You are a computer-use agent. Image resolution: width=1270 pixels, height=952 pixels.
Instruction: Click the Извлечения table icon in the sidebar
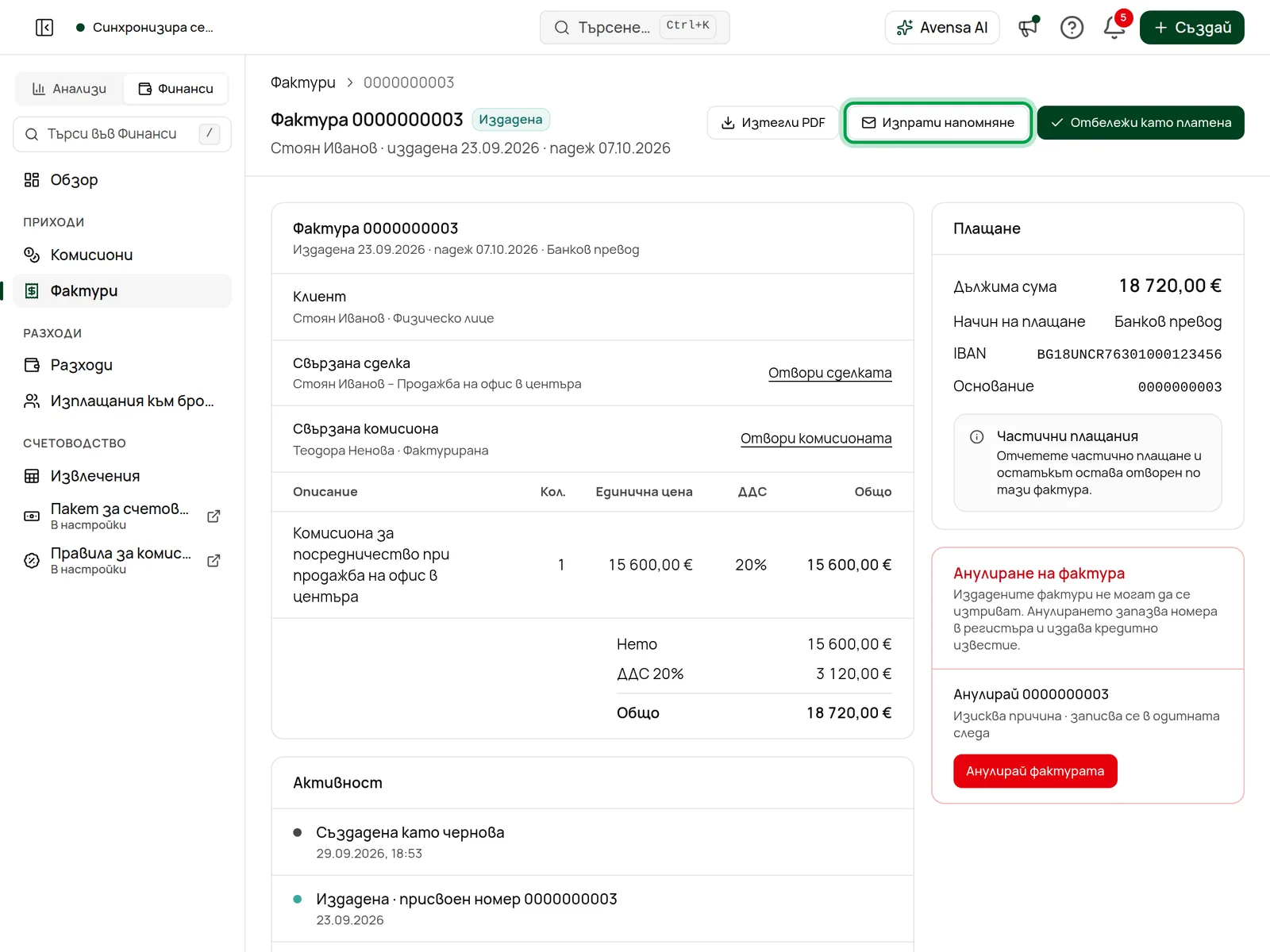[x=32, y=476]
